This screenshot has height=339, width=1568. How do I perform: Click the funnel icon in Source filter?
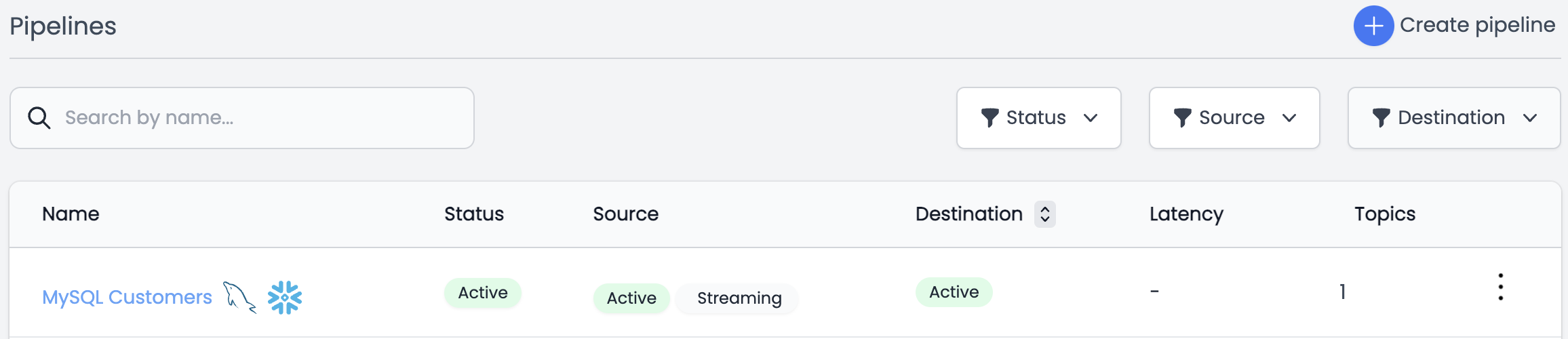[x=1182, y=117]
